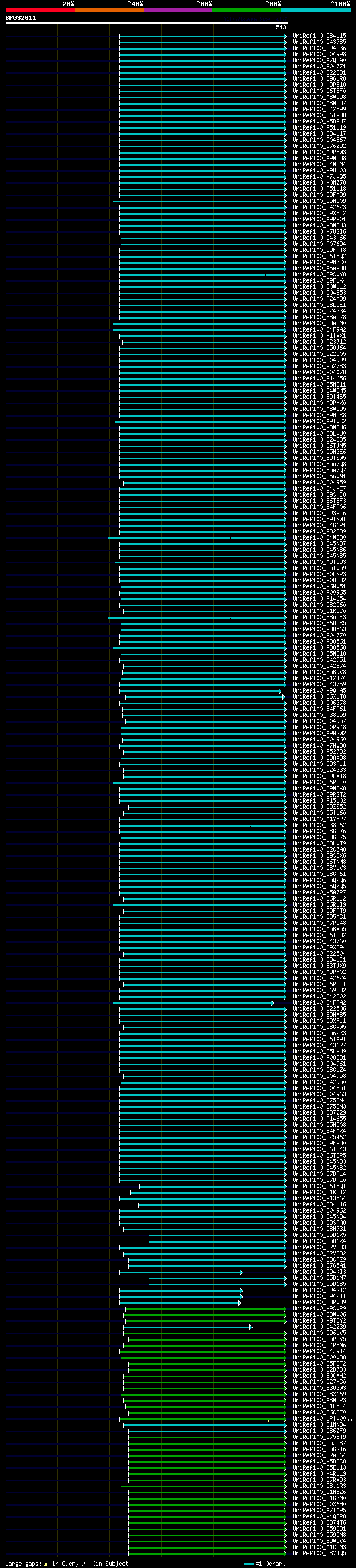Select hit label UniRef100_P08282
The width and height of the screenshot is (356, 1568).
(x=319, y=580)
